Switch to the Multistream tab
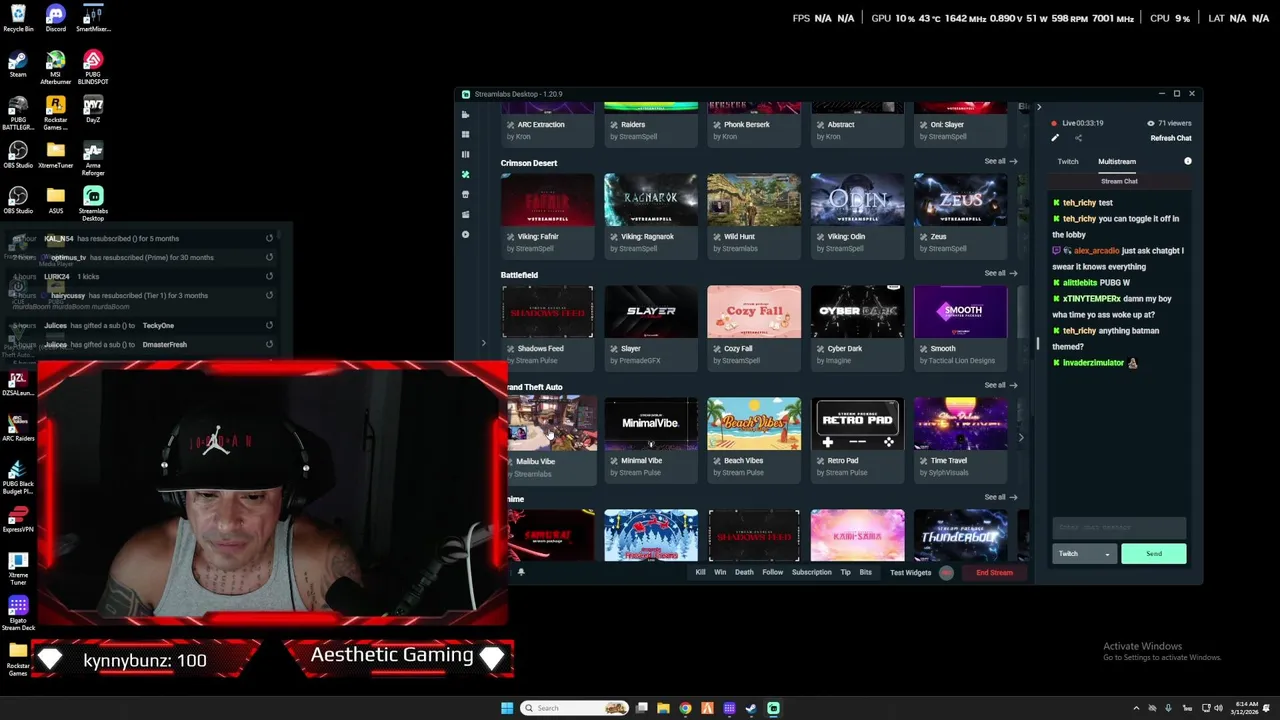This screenshot has height=720, width=1280. pyautogui.click(x=1117, y=161)
